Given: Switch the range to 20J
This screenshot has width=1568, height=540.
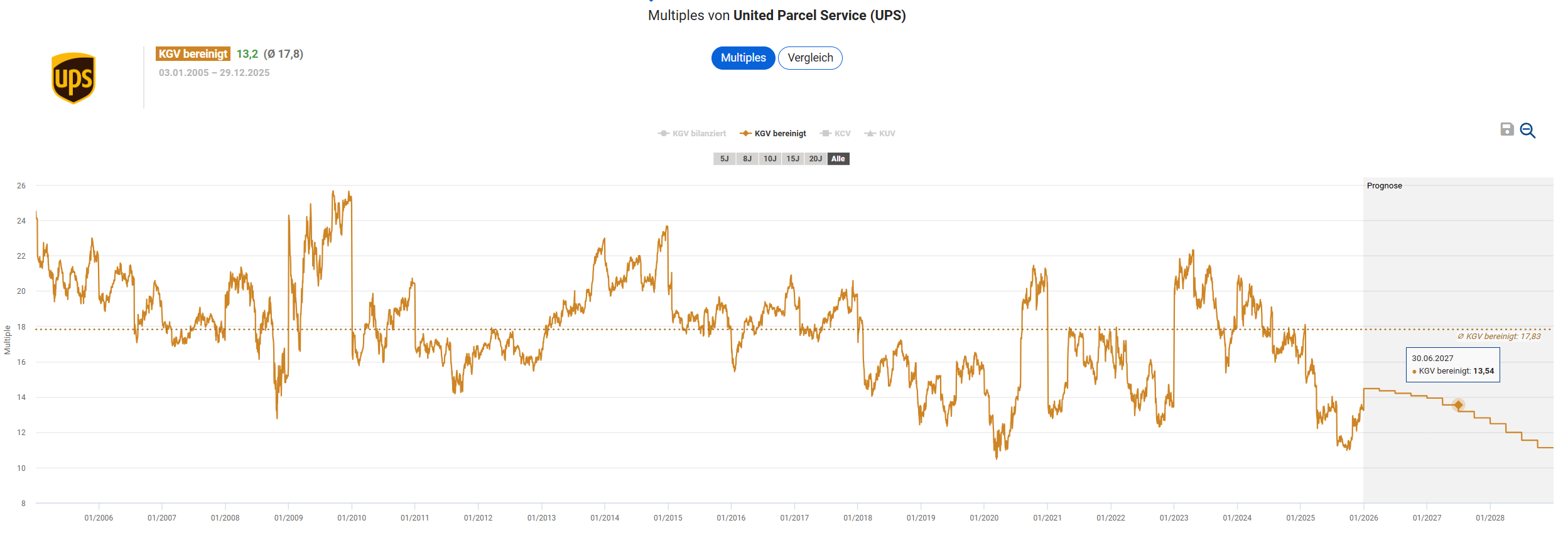Looking at the screenshot, I should pyautogui.click(x=816, y=159).
